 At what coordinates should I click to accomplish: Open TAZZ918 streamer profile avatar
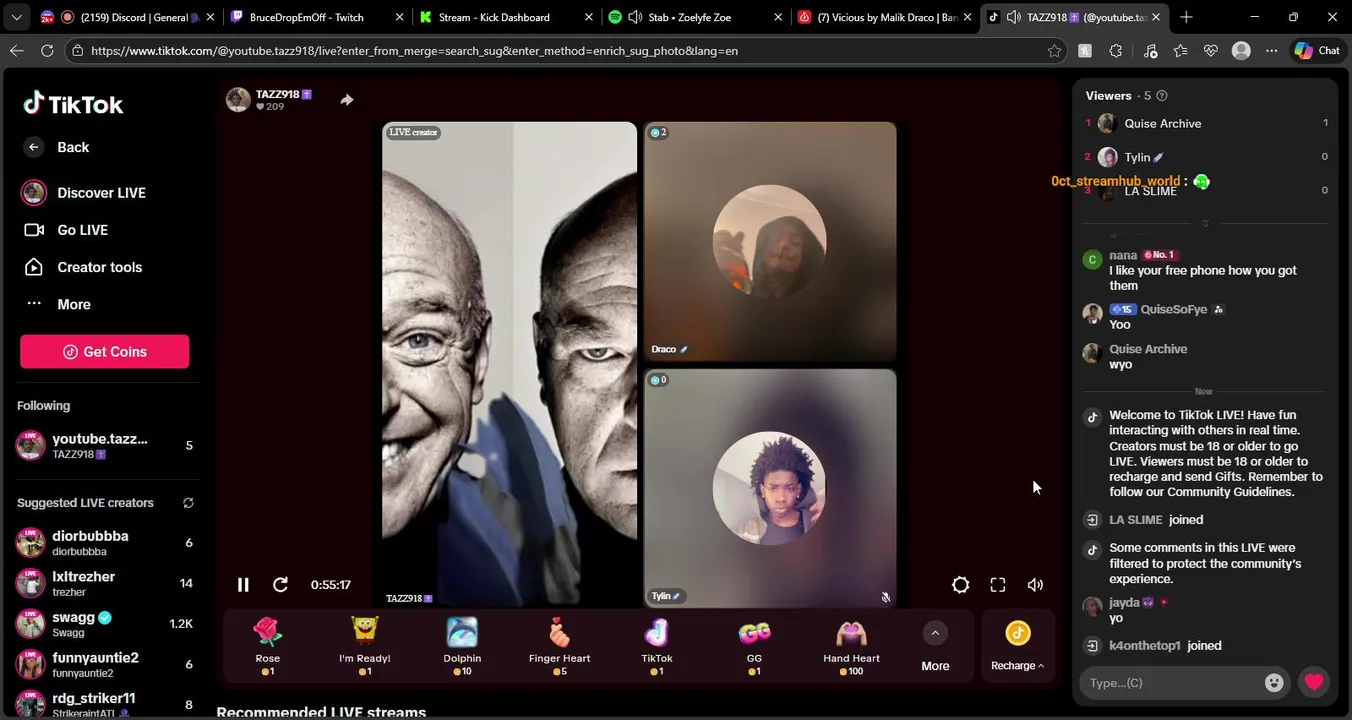[238, 100]
